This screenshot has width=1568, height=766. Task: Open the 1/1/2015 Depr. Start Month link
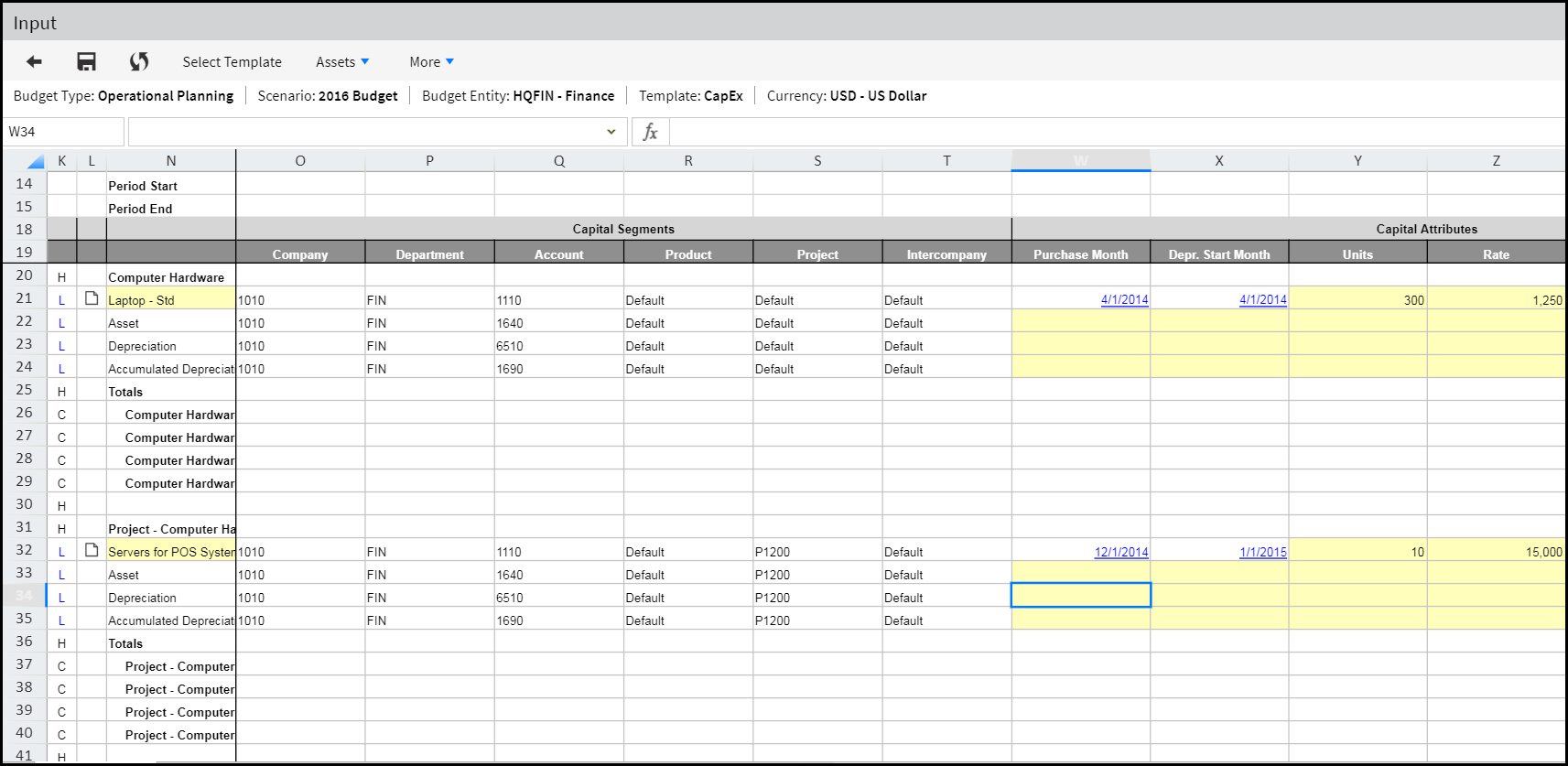(x=1262, y=552)
